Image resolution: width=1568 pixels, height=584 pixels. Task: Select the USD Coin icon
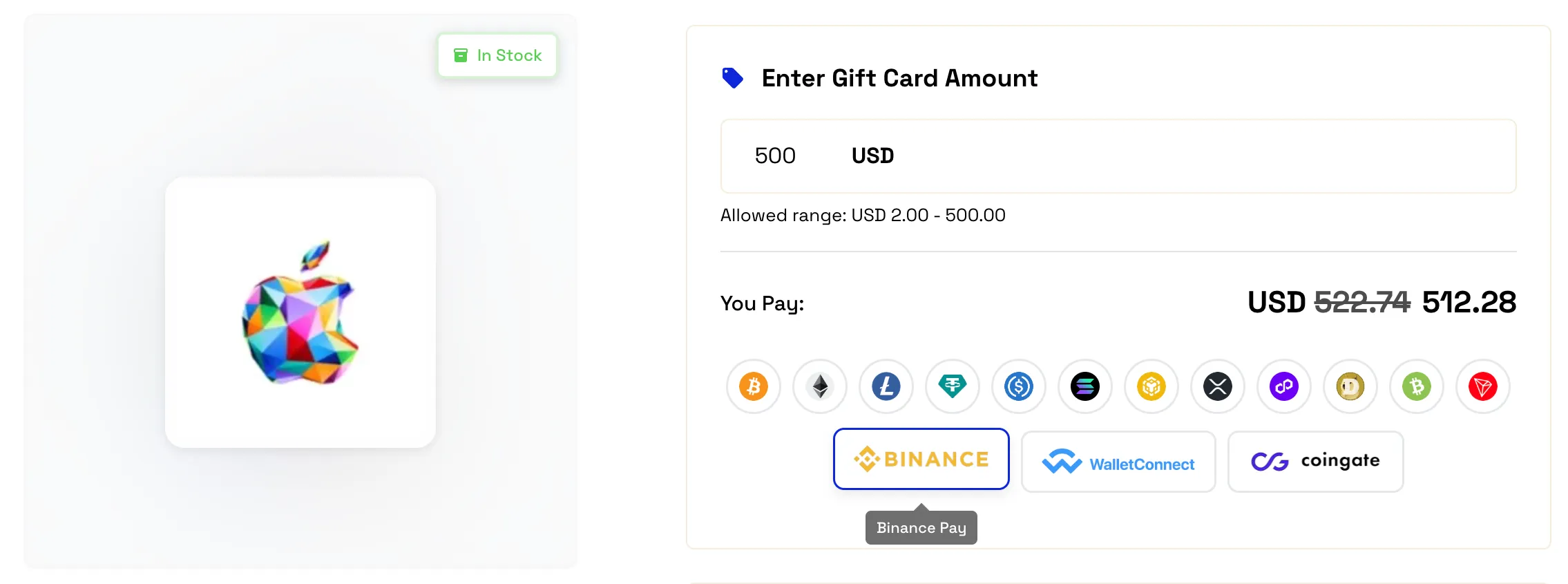1018,386
